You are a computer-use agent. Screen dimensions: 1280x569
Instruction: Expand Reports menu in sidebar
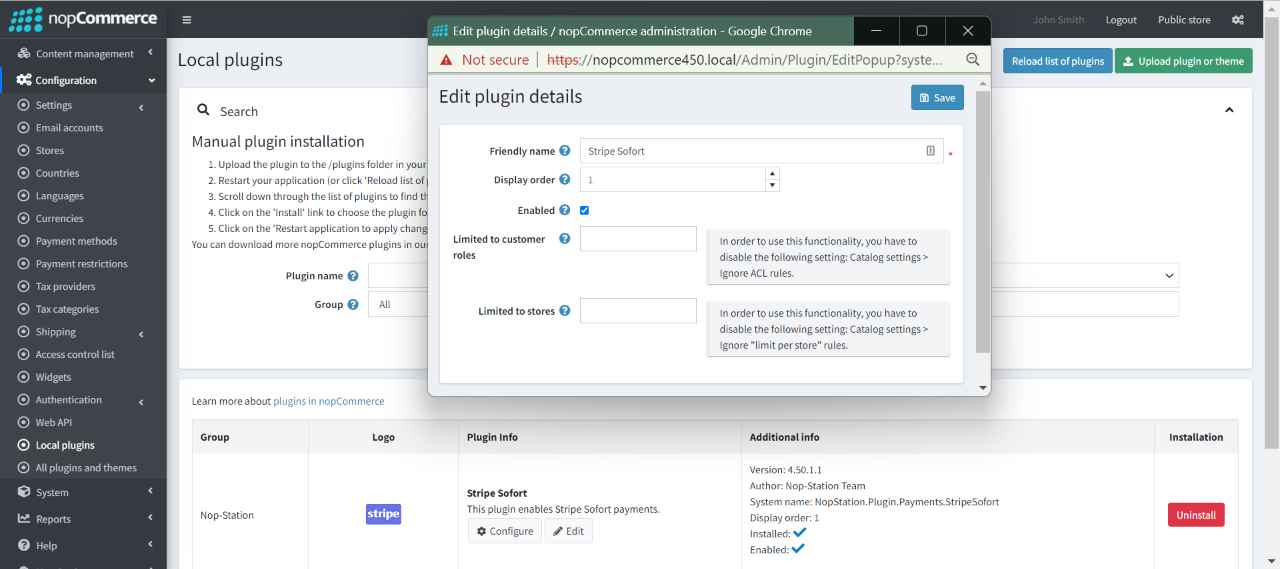[x=84, y=519]
